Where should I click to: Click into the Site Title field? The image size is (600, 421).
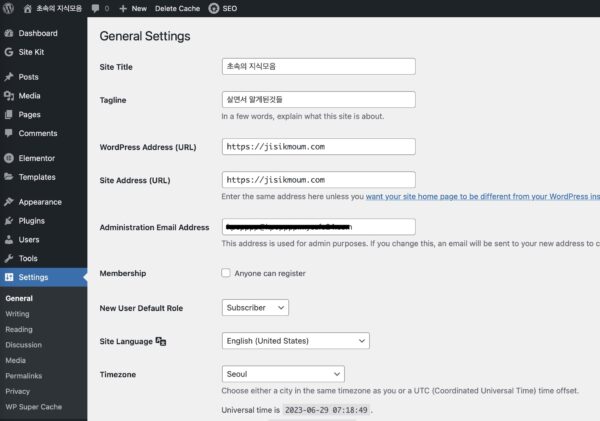click(x=318, y=67)
